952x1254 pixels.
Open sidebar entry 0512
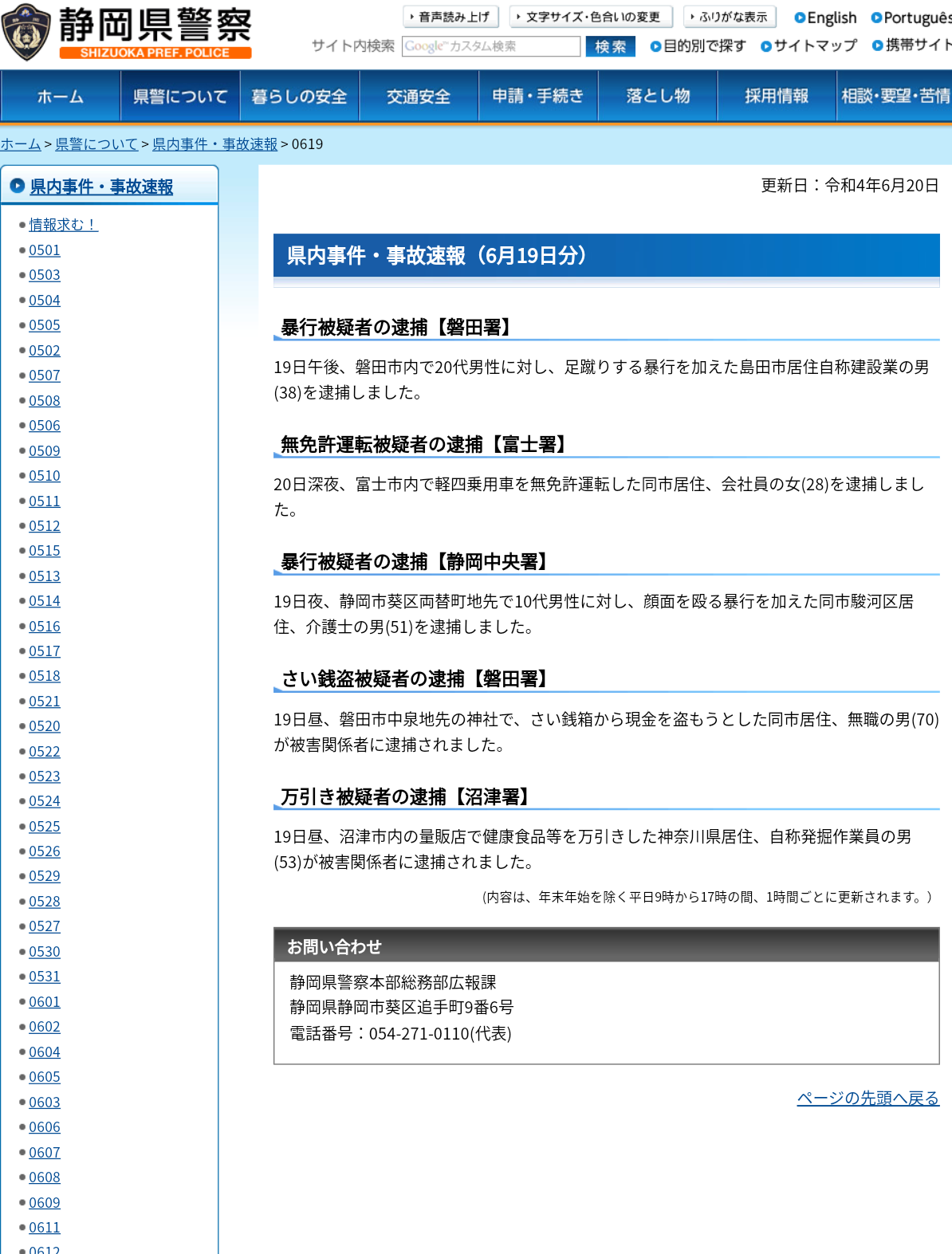point(45,526)
